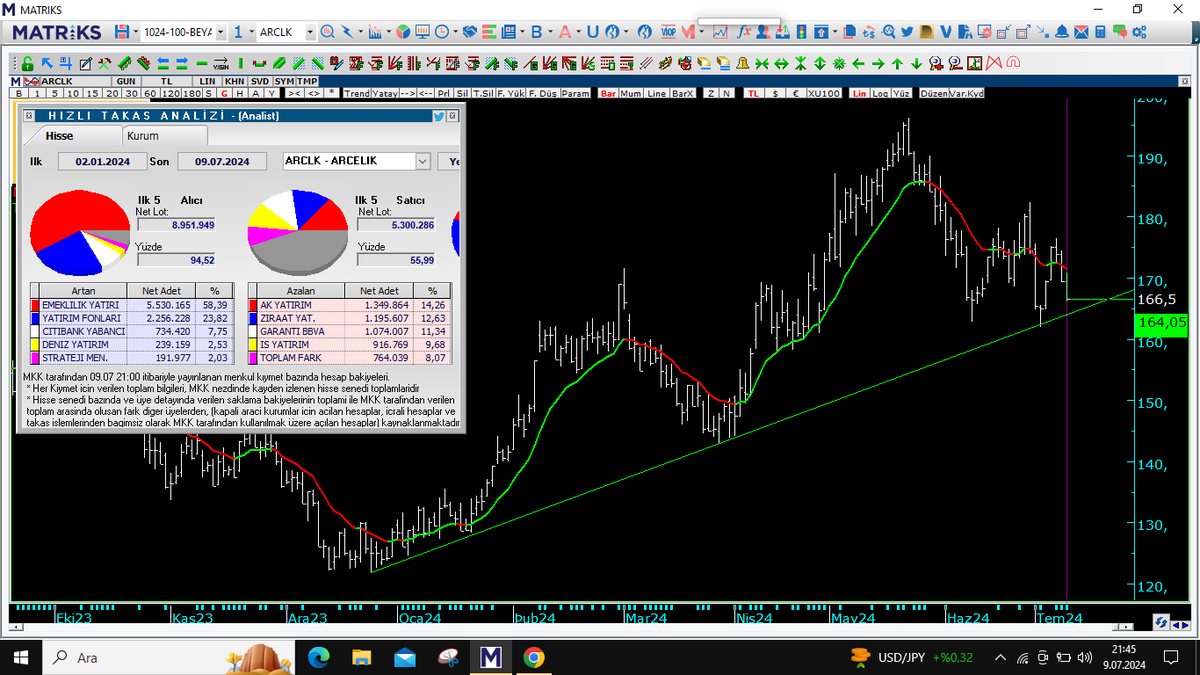Screen dimensions: 1200x675
Task: Click the green up arrow drawing tool
Action: coord(897,63)
